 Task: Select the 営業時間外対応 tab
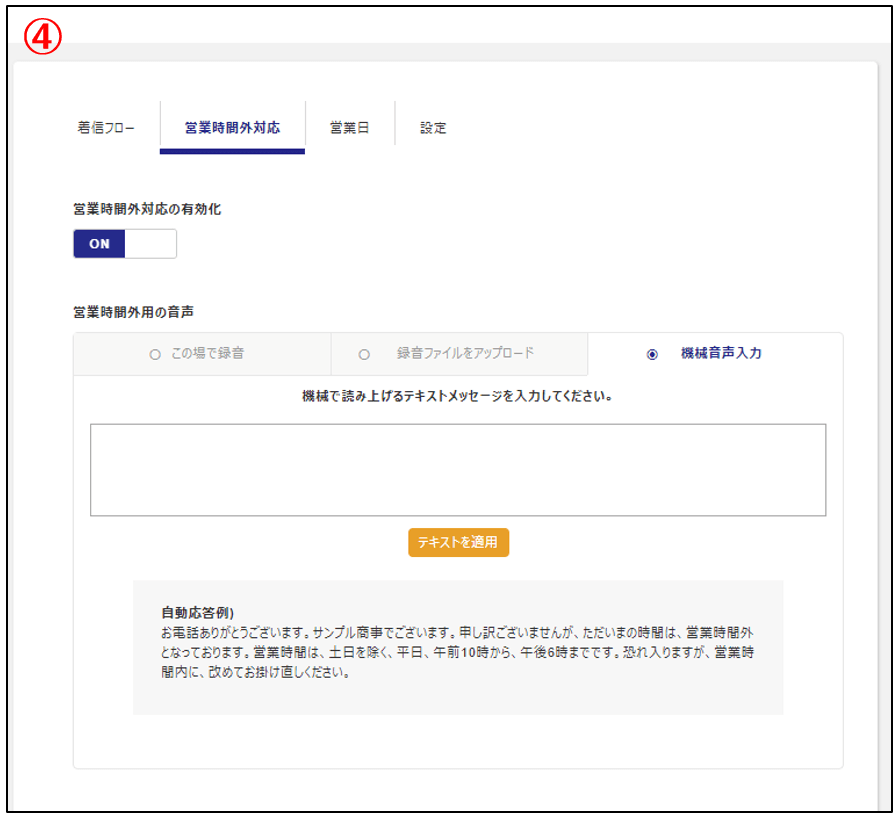click(232, 128)
